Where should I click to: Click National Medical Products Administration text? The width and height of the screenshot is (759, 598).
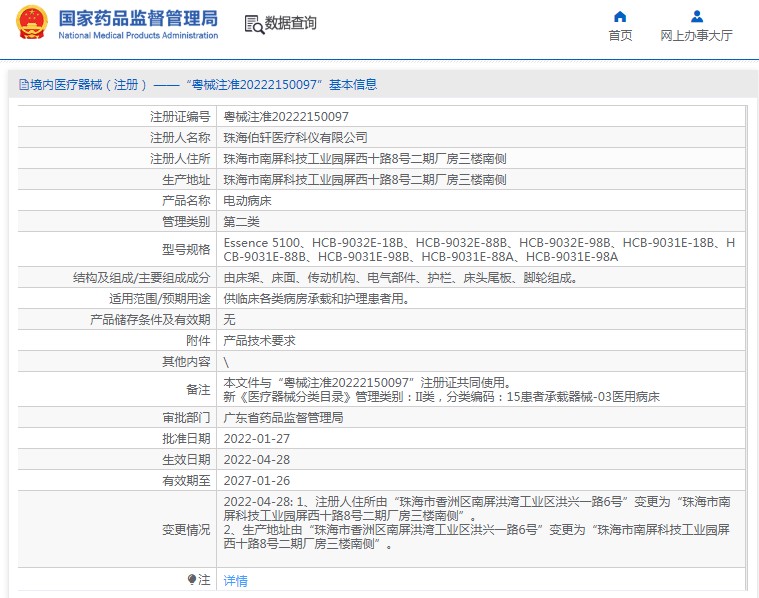(138, 35)
